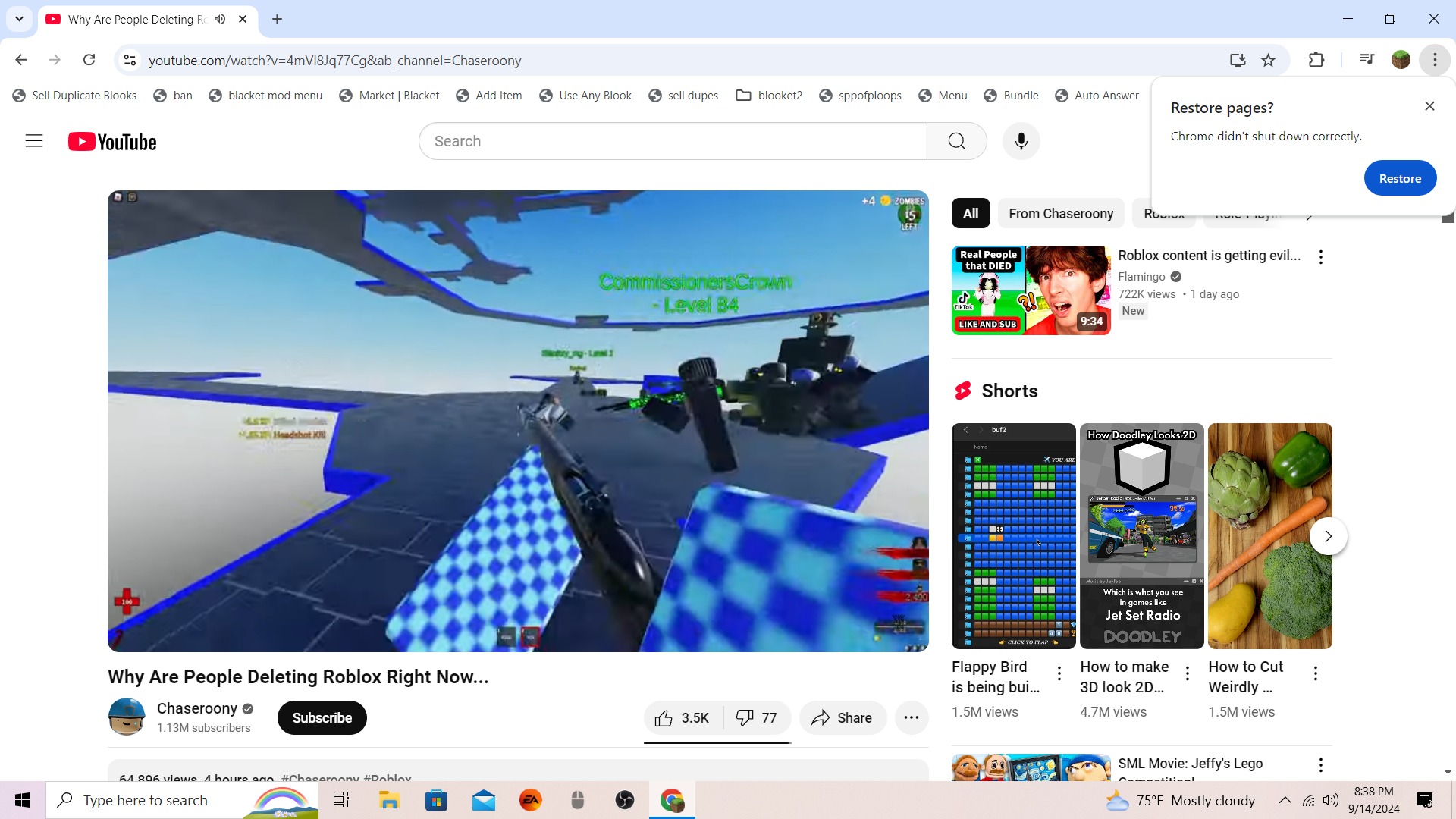1456x819 pixels.
Task: Click the voice search microphone icon
Action: coord(1021,141)
